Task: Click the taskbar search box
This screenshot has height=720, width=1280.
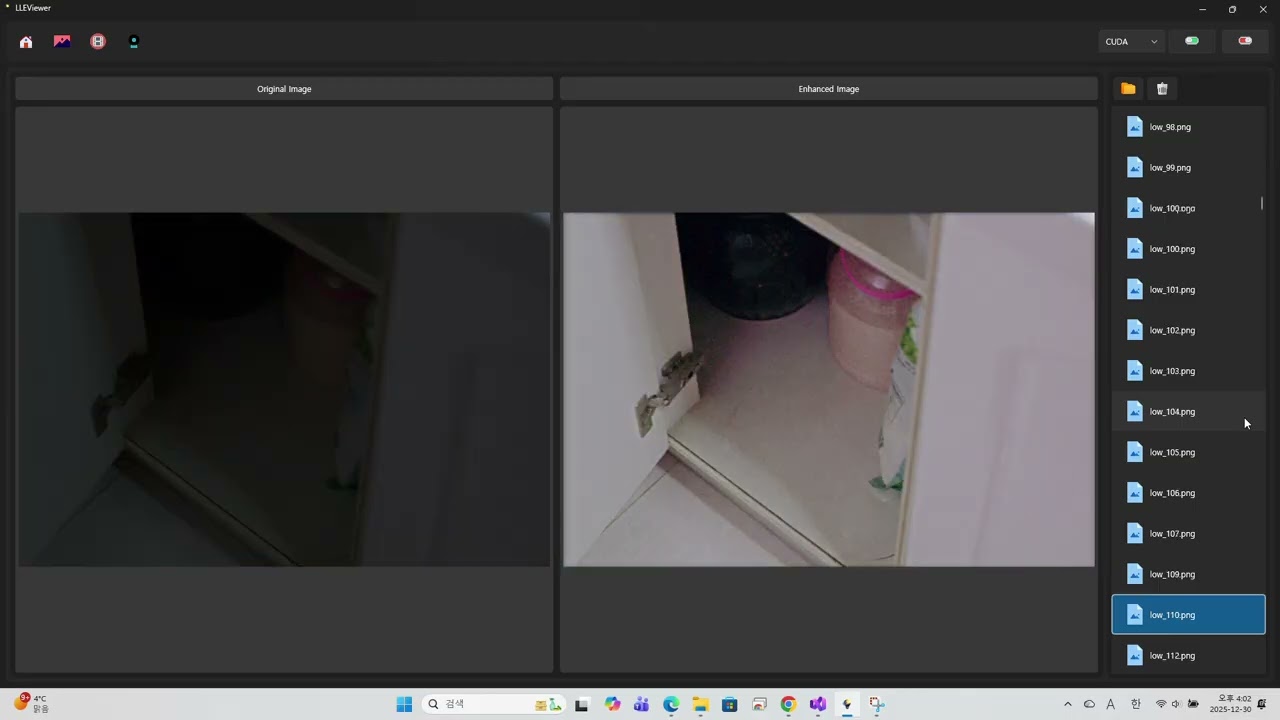Action: 492,704
